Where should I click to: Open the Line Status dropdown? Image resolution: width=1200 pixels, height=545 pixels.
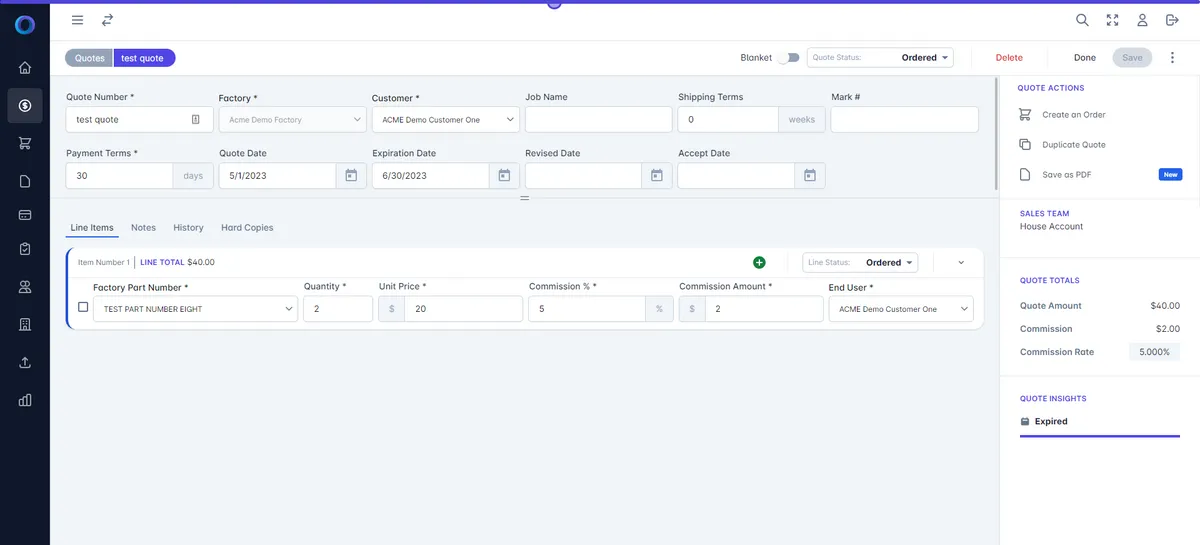click(861, 262)
